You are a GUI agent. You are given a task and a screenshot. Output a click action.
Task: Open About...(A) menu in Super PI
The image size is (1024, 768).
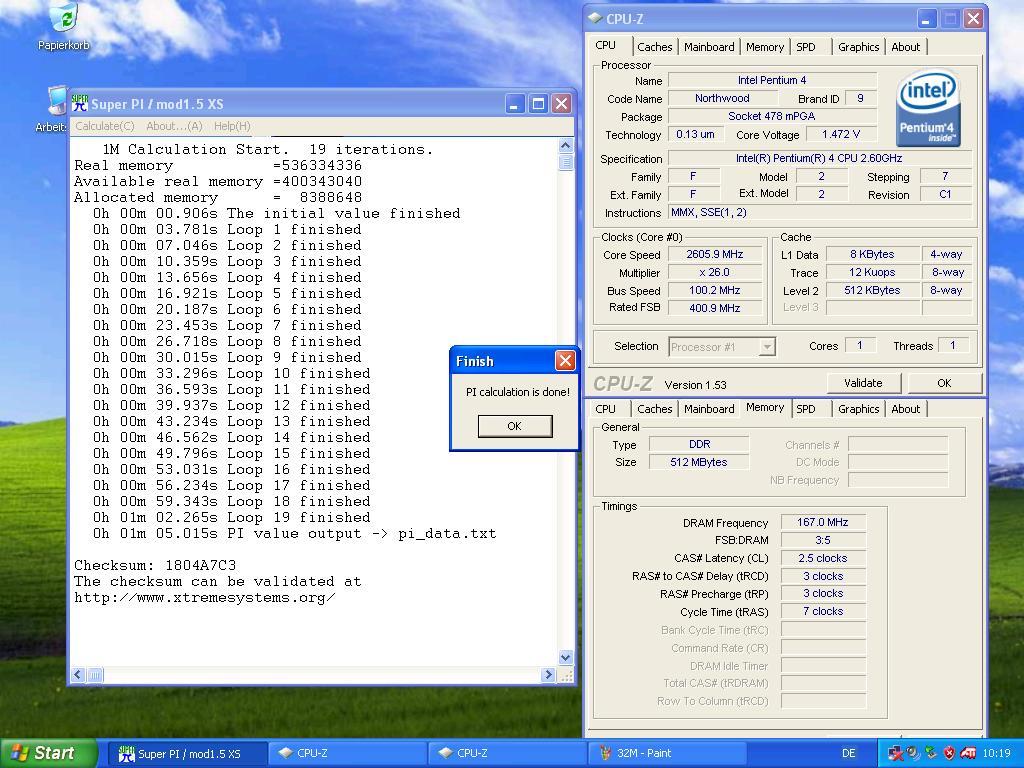[174, 126]
